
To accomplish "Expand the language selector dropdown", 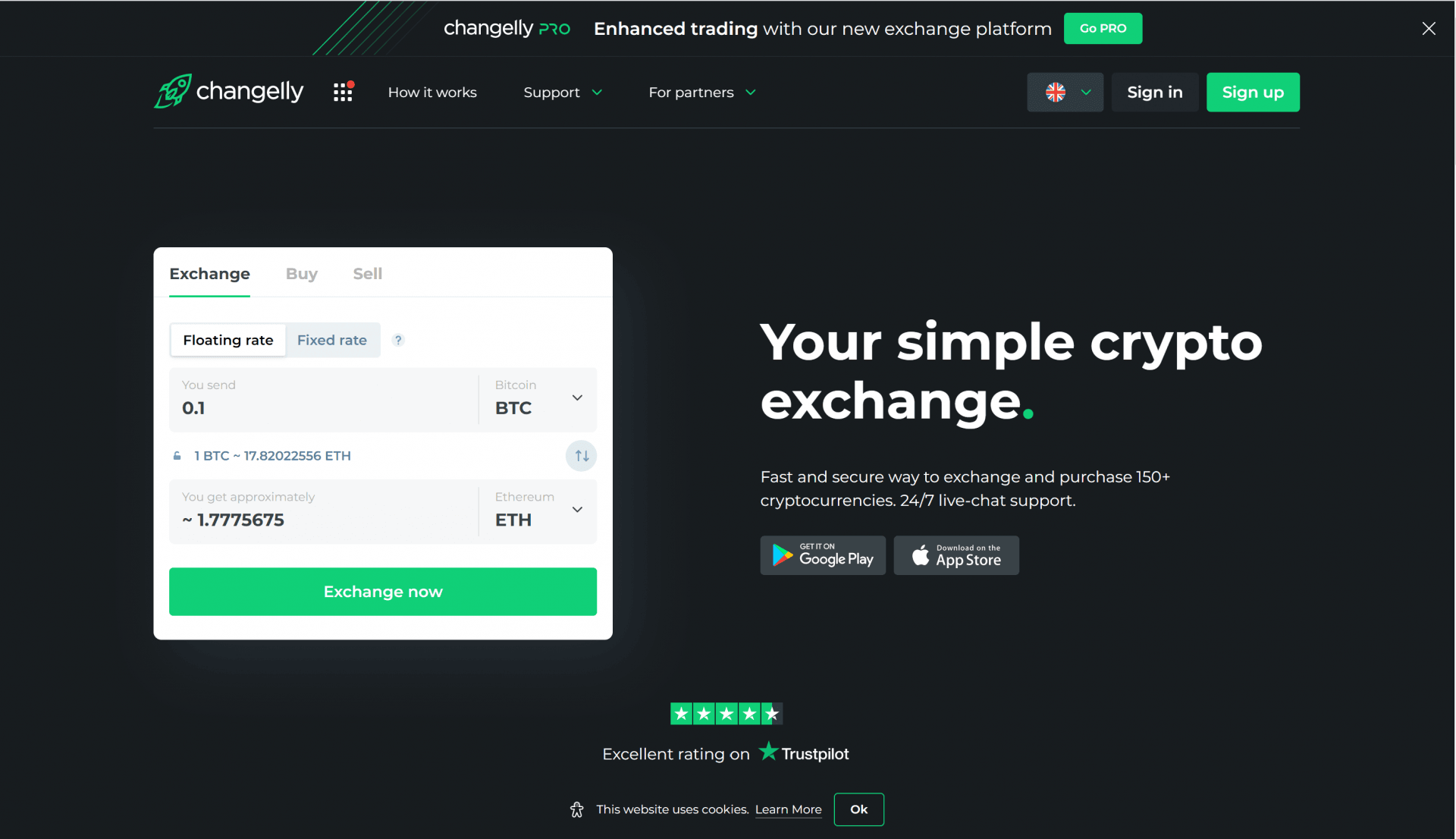I will point(1065,92).
